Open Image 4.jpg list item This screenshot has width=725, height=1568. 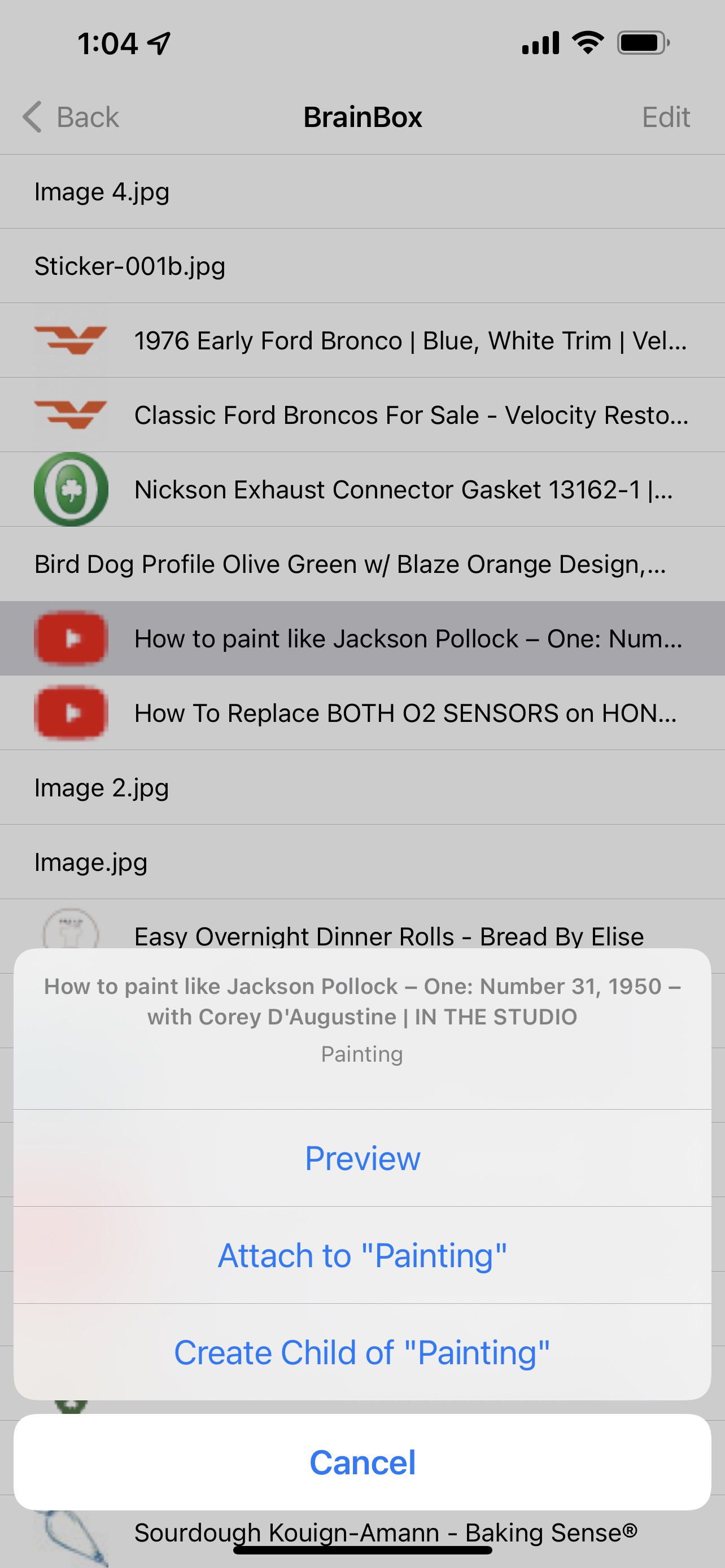[x=102, y=192]
